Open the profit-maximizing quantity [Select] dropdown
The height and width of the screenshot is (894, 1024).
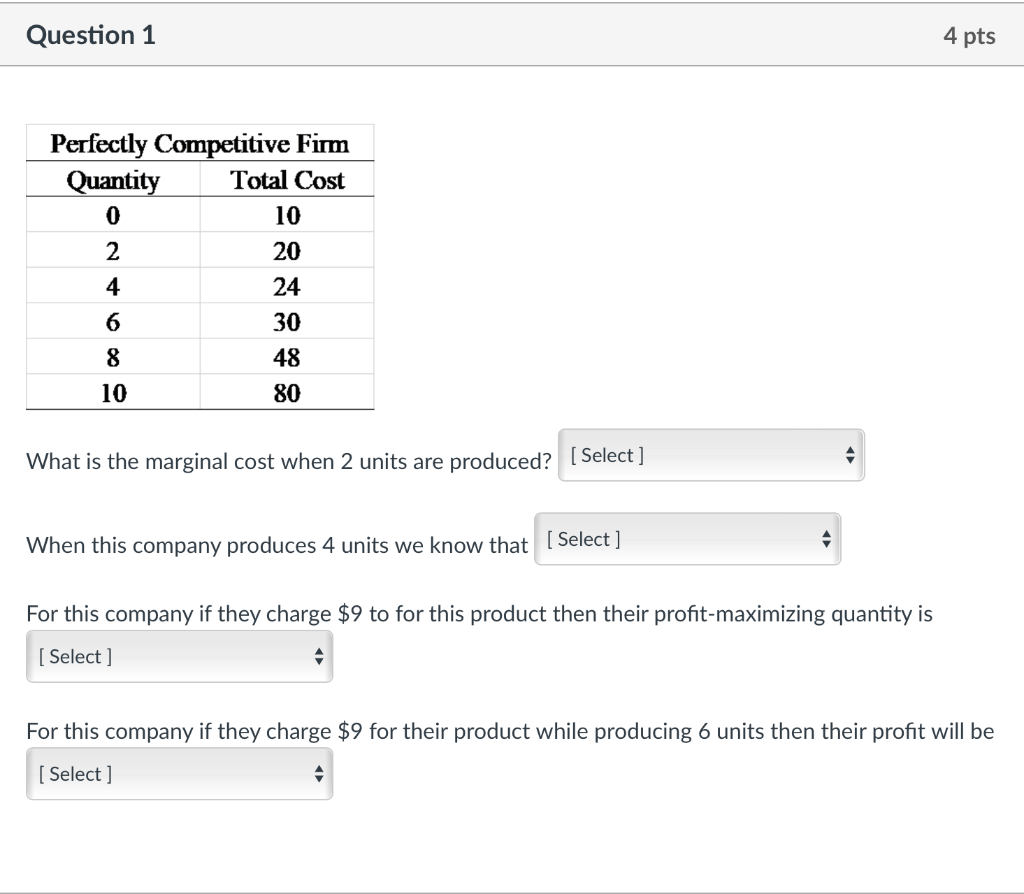tap(179, 656)
